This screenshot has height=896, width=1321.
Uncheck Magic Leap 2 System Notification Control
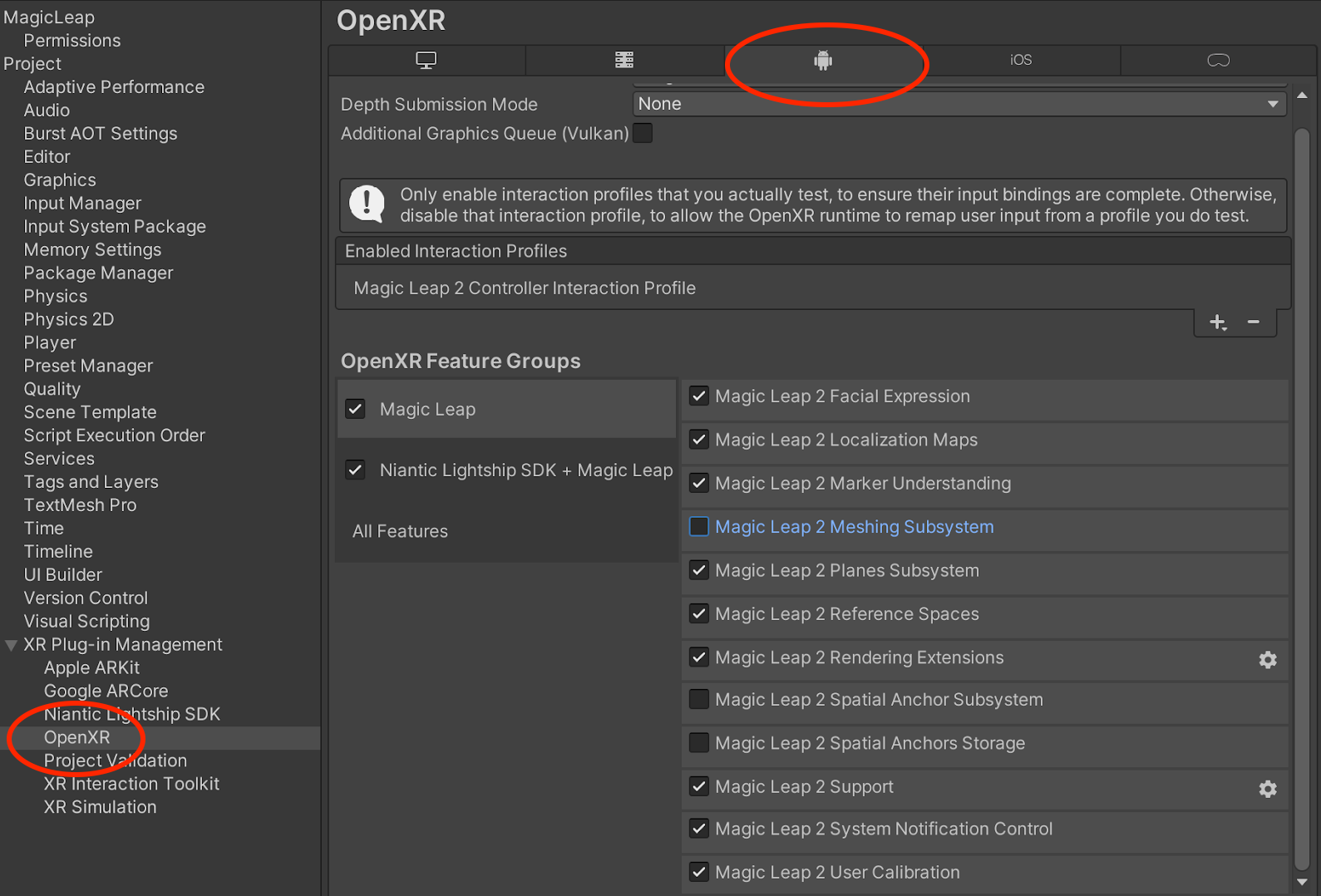click(699, 829)
